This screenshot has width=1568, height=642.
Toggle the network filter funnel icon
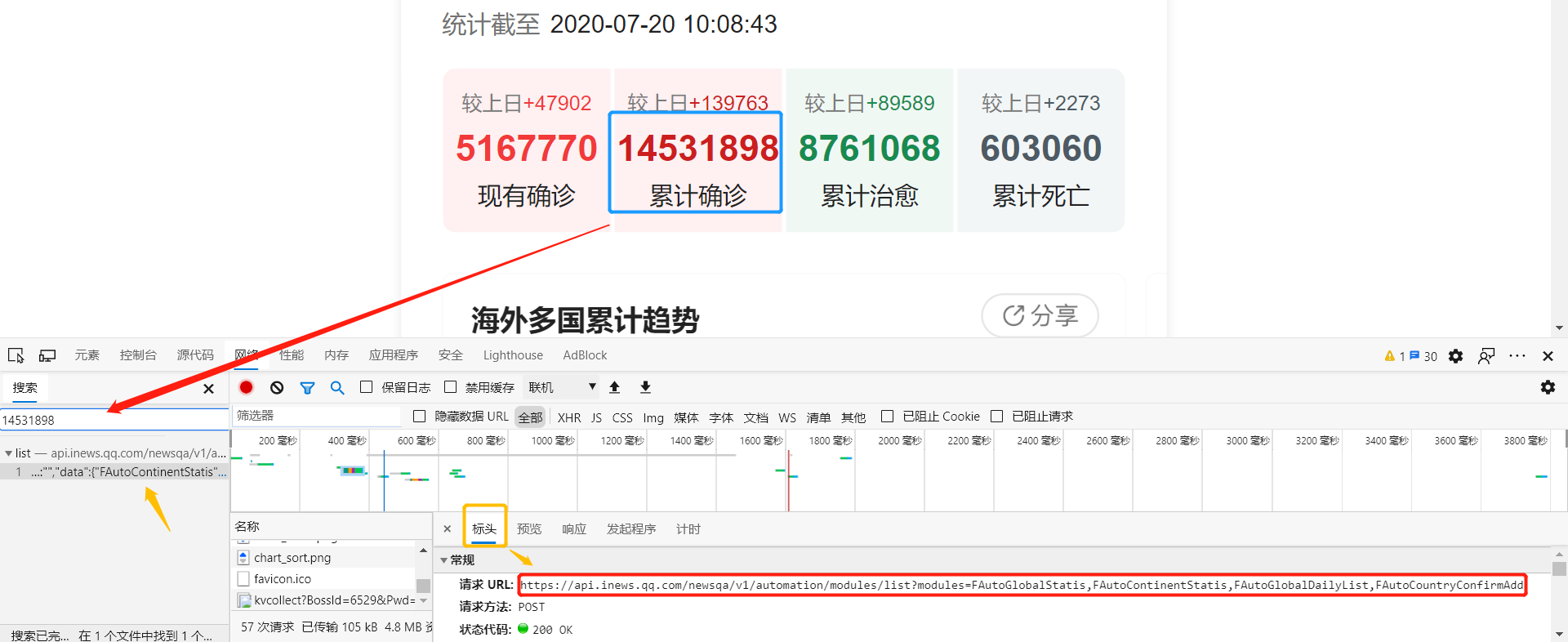[307, 387]
